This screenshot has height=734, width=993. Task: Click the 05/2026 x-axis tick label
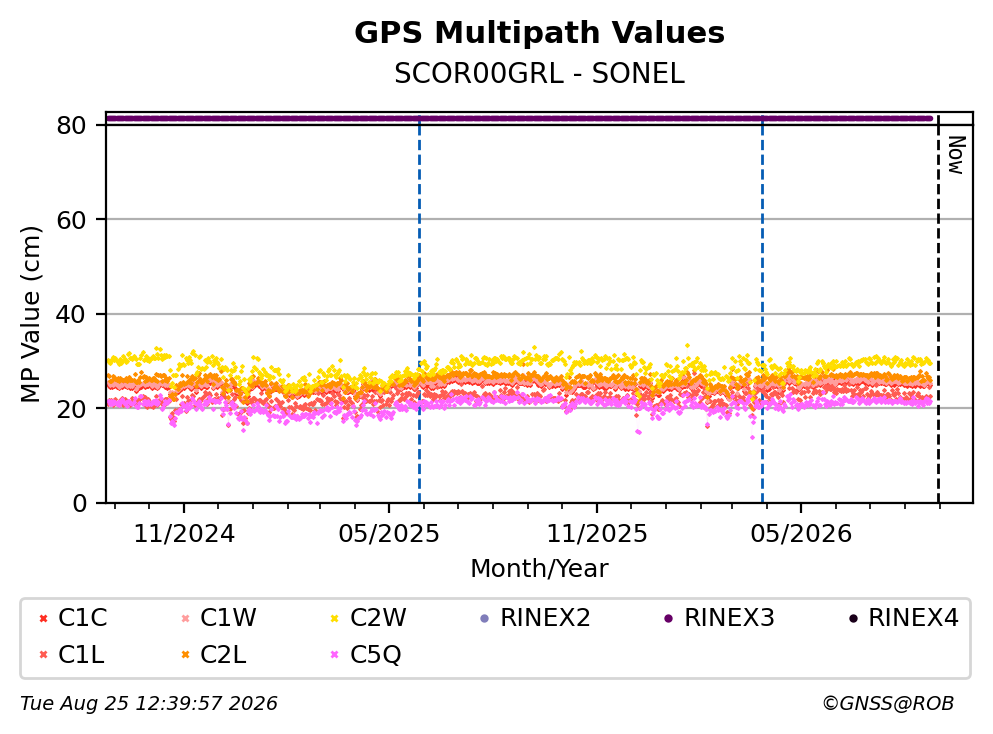pos(801,534)
